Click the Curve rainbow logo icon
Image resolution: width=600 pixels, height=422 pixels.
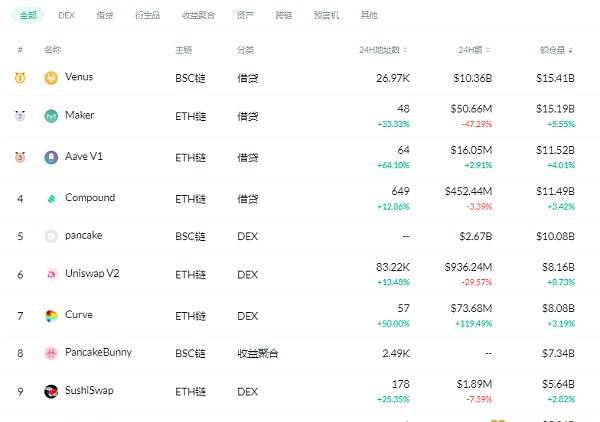[51, 316]
